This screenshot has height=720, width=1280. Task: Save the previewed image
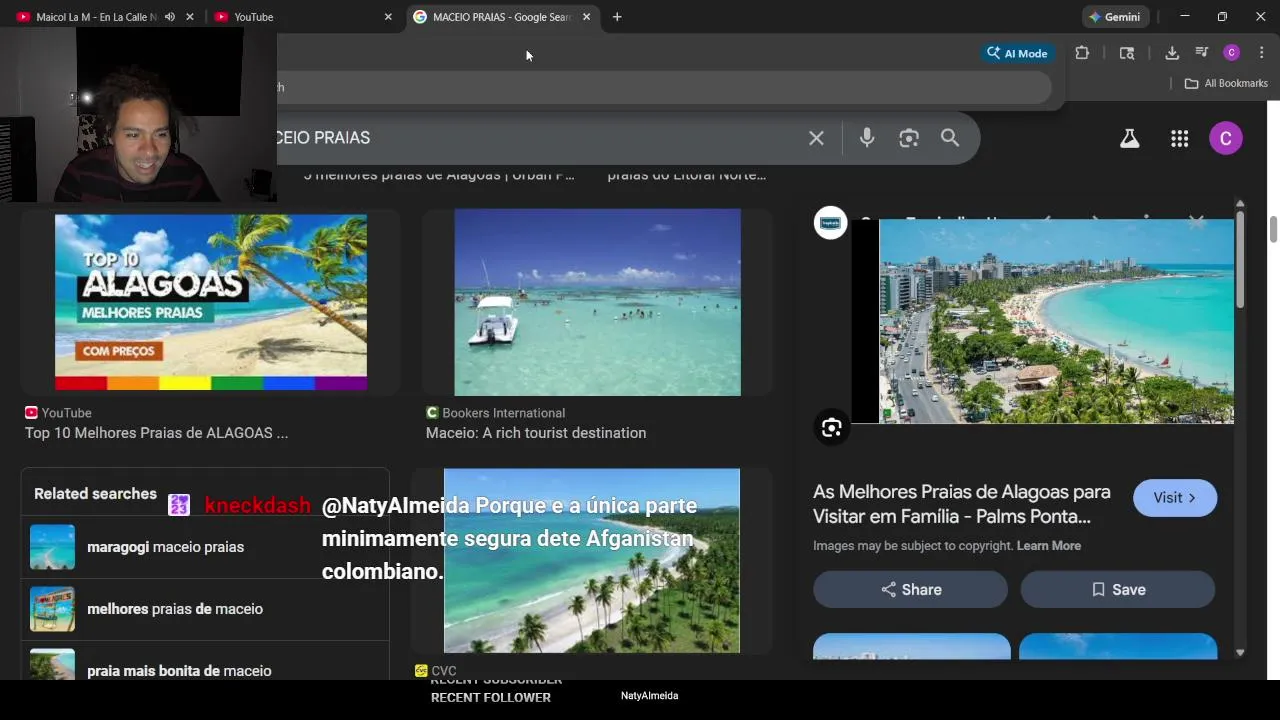[1118, 590]
